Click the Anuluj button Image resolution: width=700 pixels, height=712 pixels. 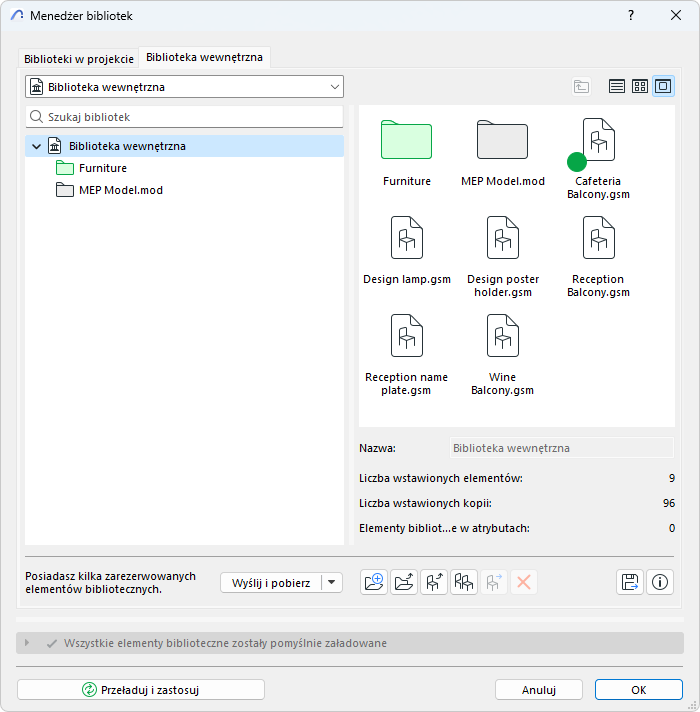[539, 690]
